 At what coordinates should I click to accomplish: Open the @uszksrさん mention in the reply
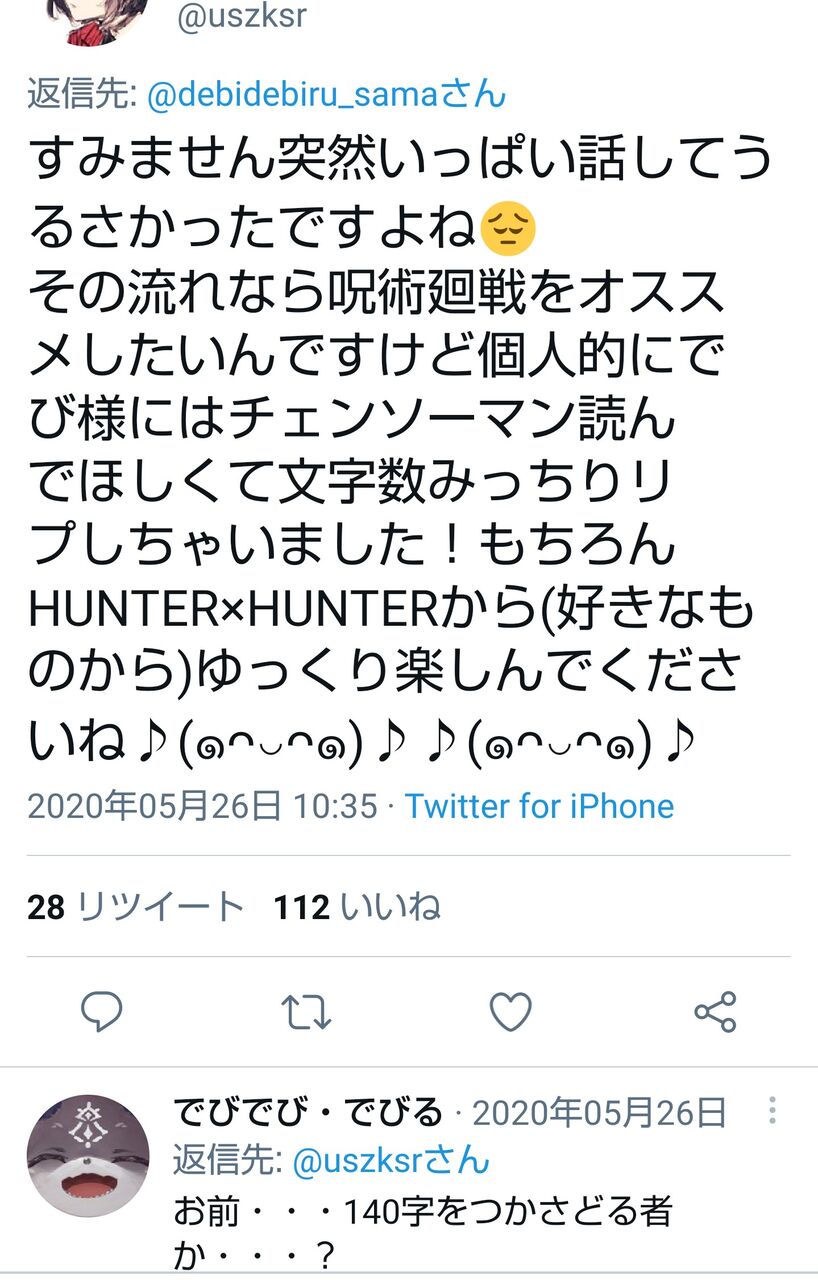coord(391,1160)
